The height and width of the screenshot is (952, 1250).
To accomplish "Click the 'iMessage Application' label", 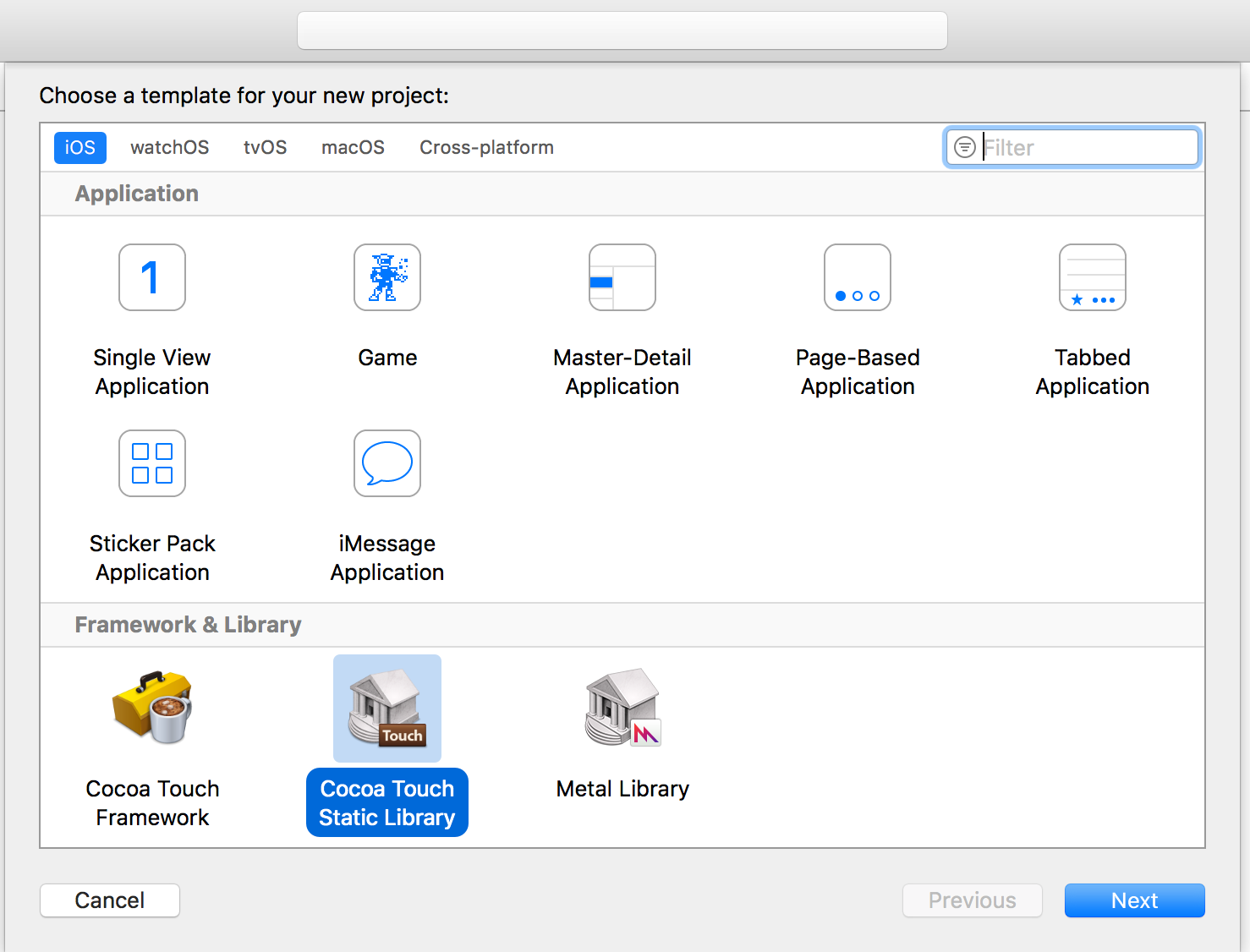I will (387, 558).
